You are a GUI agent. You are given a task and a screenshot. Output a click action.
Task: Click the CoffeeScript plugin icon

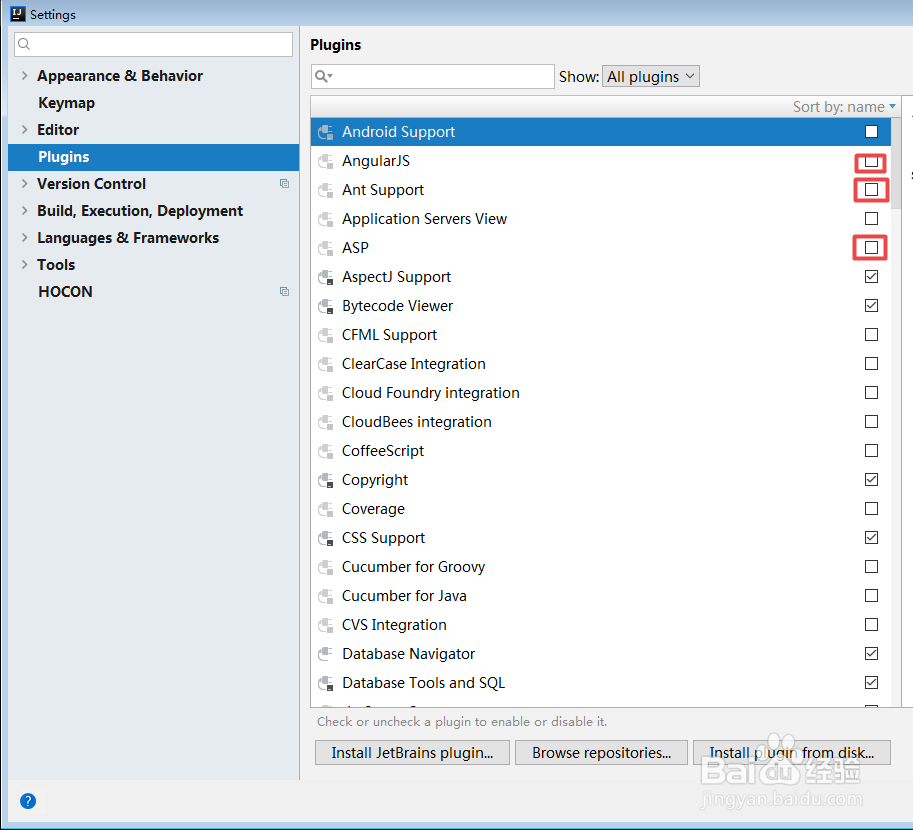[x=325, y=450]
